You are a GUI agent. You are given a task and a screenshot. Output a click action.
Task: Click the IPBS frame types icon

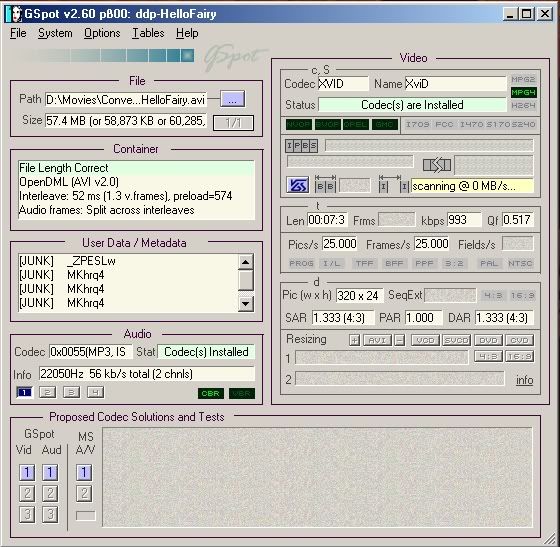301,146
